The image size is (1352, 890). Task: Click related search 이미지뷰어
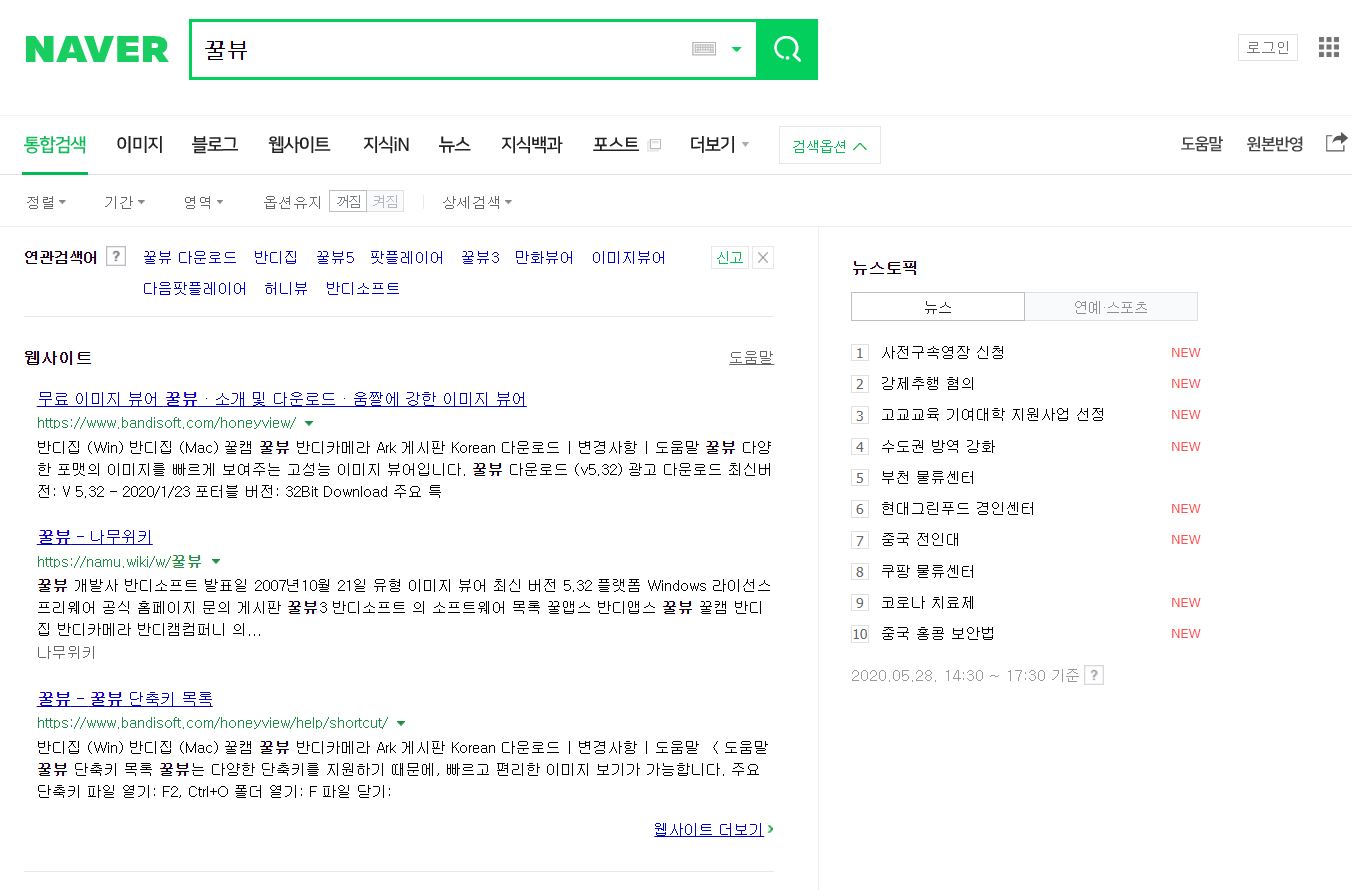point(628,257)
